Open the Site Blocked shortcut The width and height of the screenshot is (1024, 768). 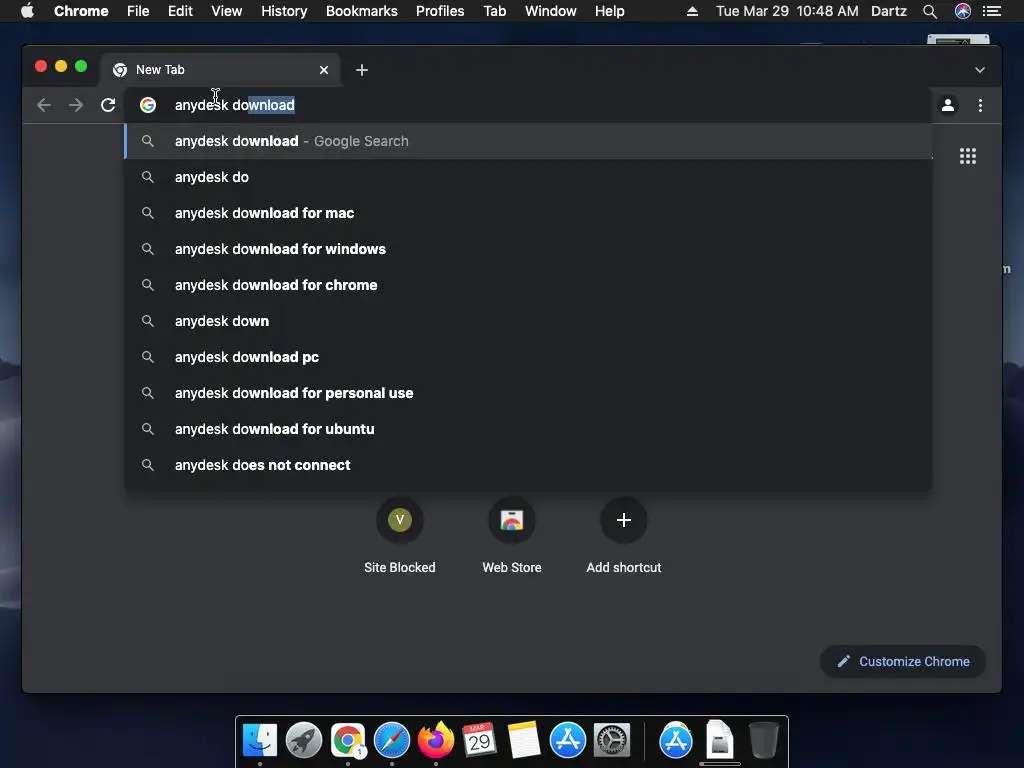click(400, 536)
